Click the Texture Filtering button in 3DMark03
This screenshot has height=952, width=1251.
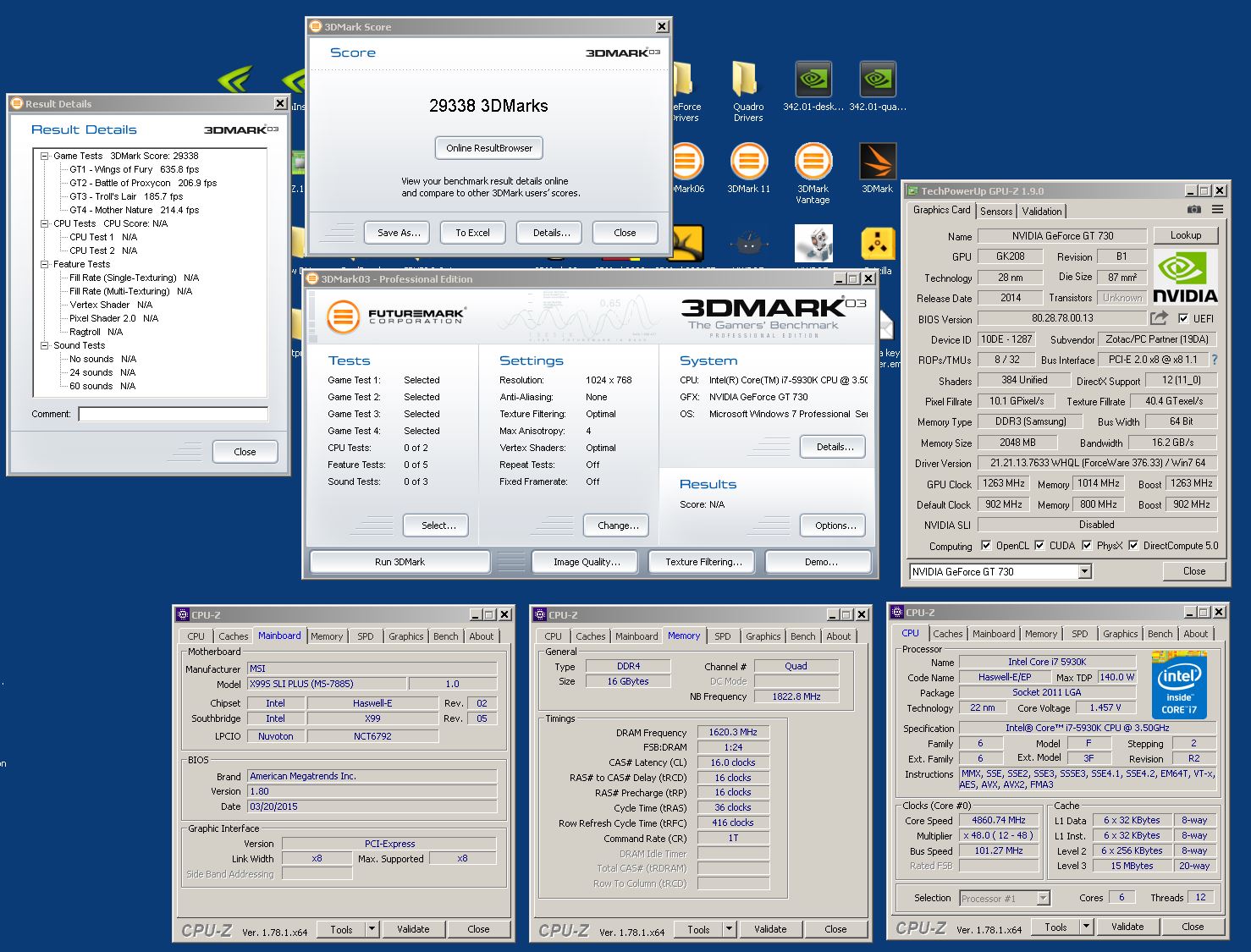[703, 562]
